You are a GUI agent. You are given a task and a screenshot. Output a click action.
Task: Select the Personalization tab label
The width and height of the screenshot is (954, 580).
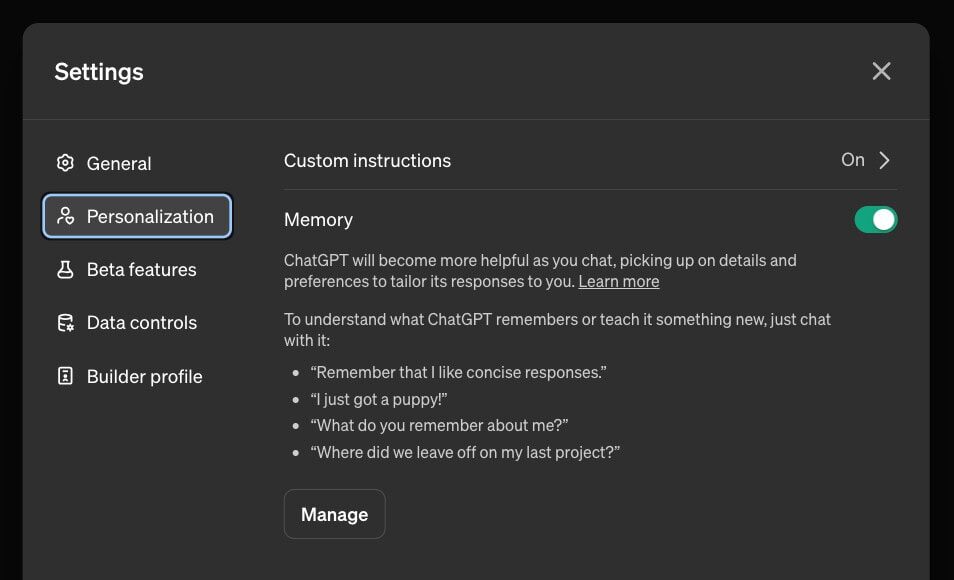click(x=150, y=216)
